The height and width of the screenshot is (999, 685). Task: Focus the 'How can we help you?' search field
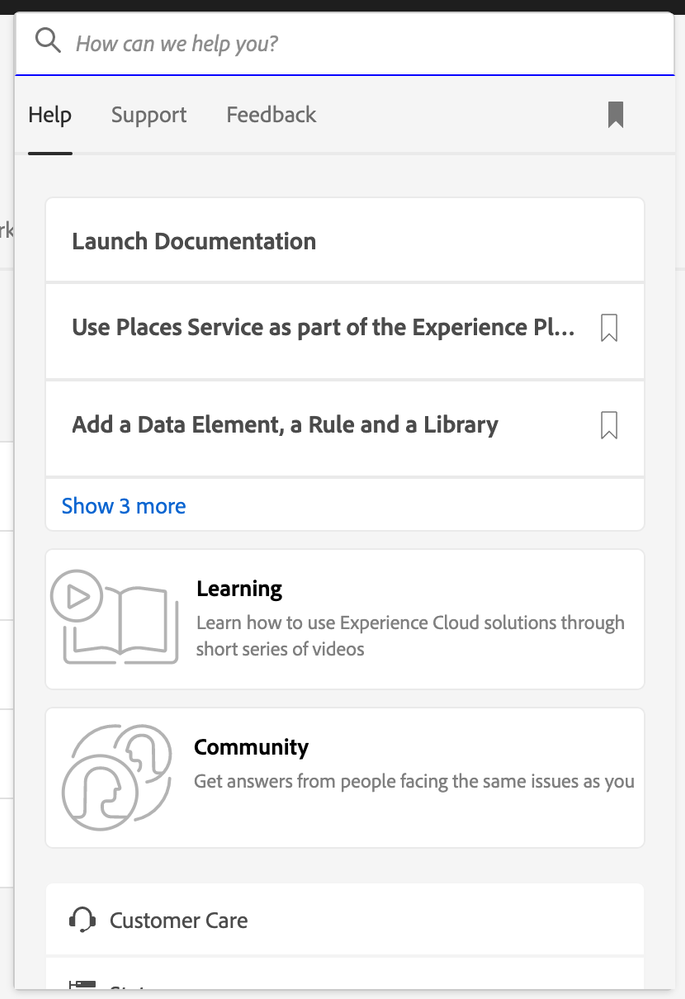click(x=360, y=43)
